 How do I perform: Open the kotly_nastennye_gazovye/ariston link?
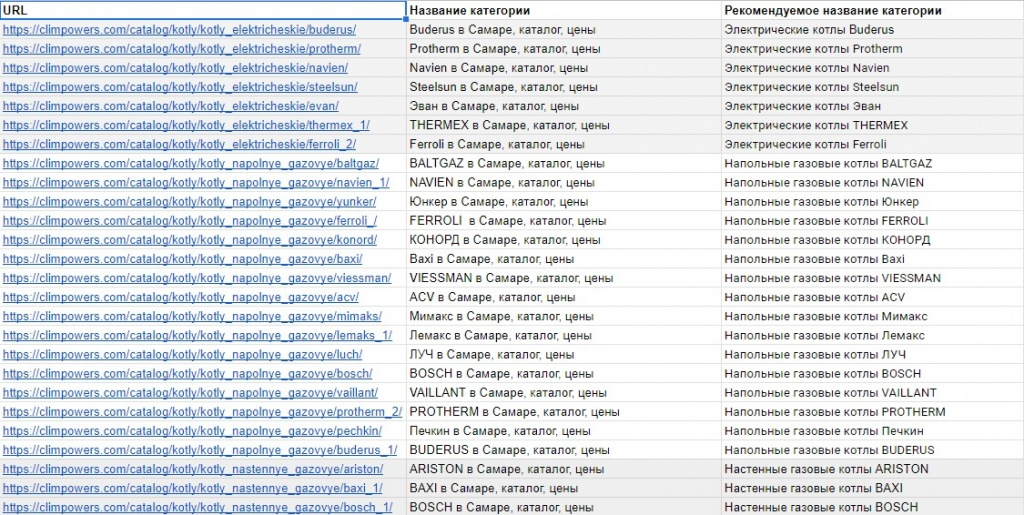tap(193, 469)
